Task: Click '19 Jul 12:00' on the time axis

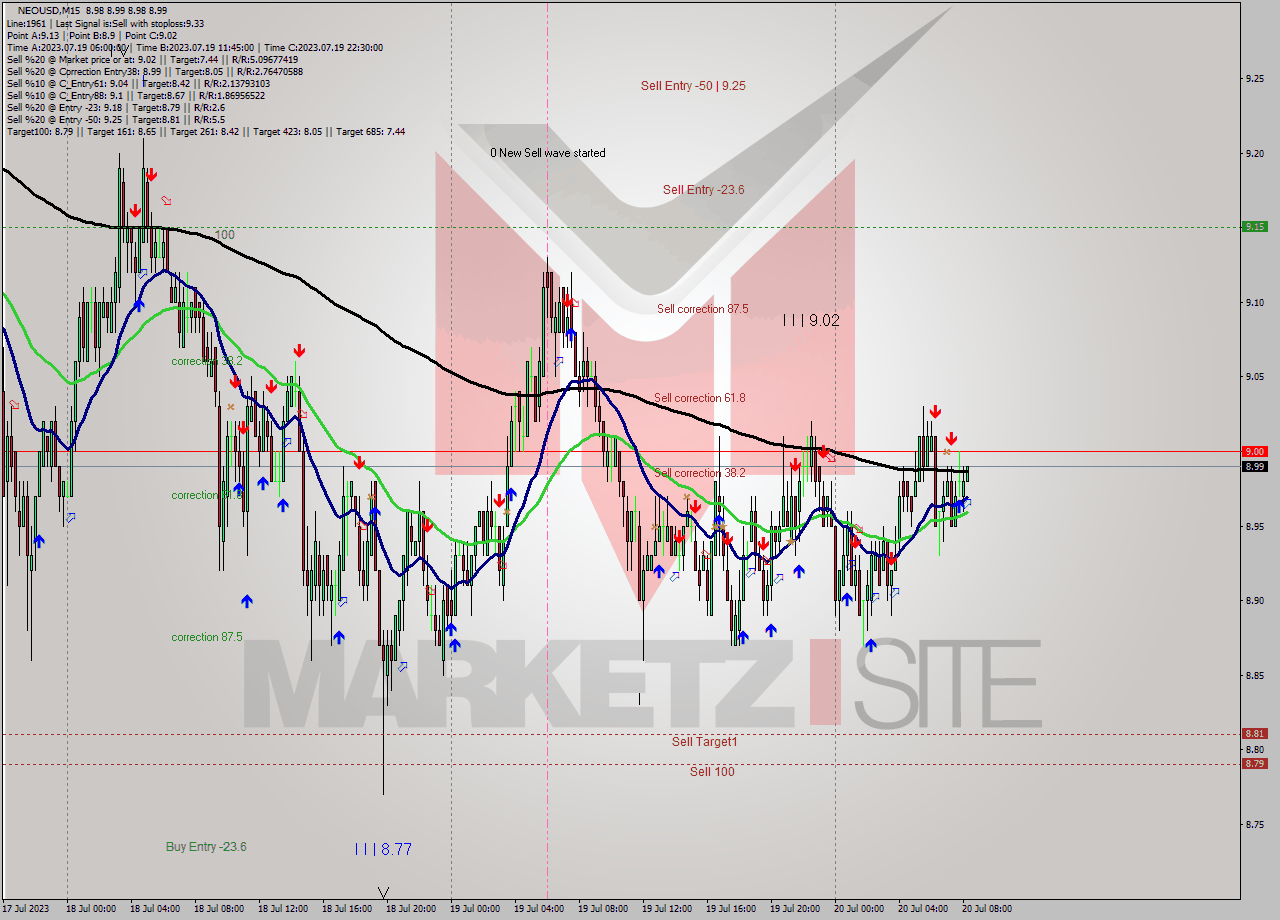Action: [667, 909]
